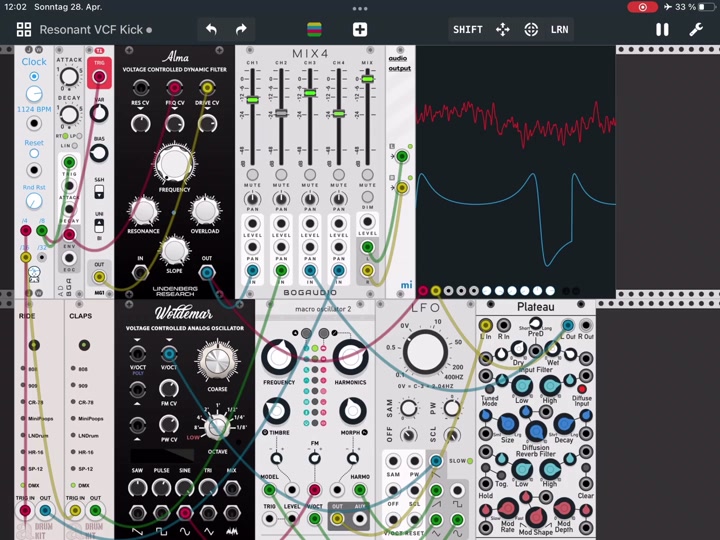Screen dimensions: 720x540
Task: Add a new module with plus icon
Action: 360,29
